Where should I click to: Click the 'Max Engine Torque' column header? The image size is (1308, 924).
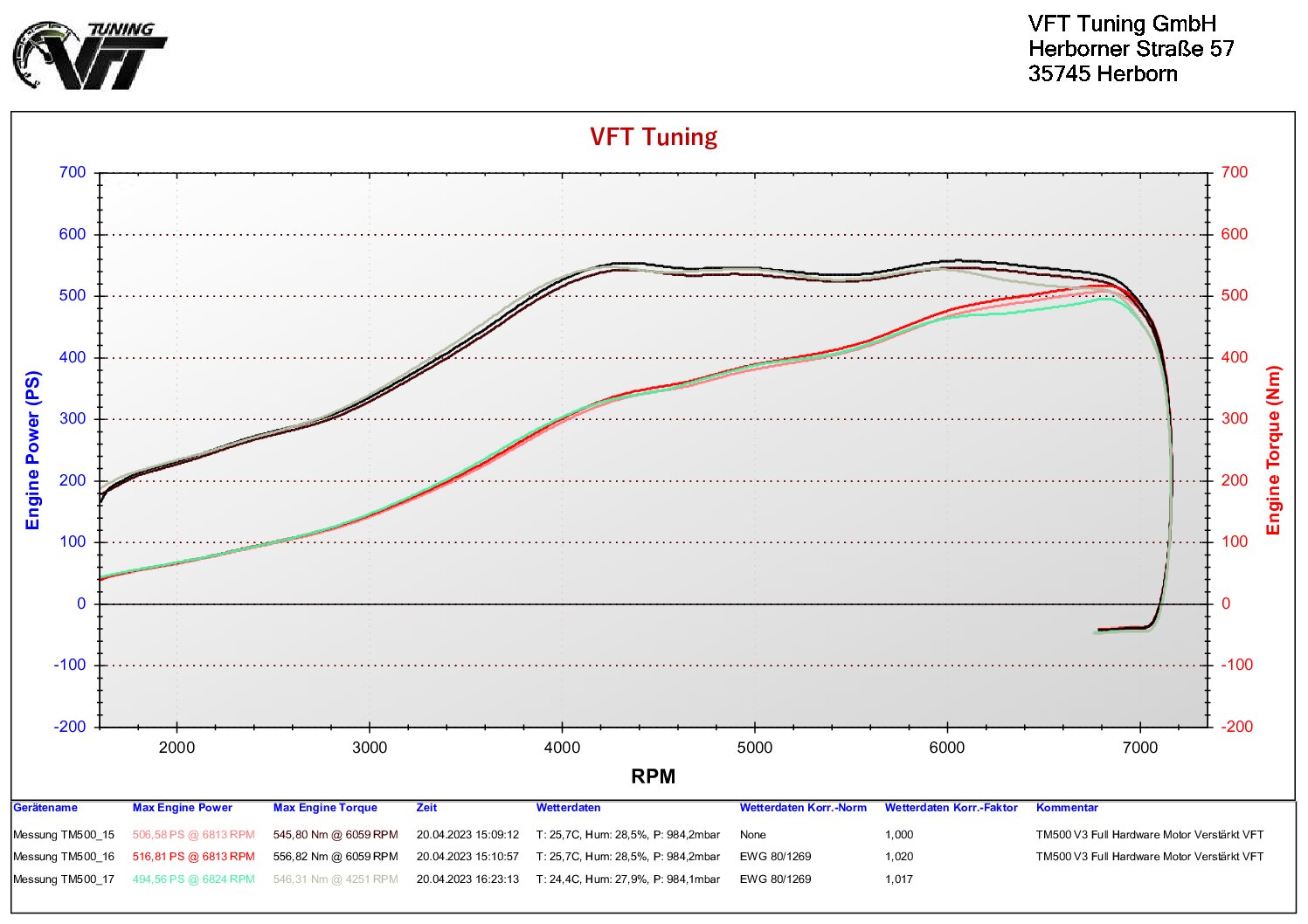pyautogui.click(x=325, y=808)
